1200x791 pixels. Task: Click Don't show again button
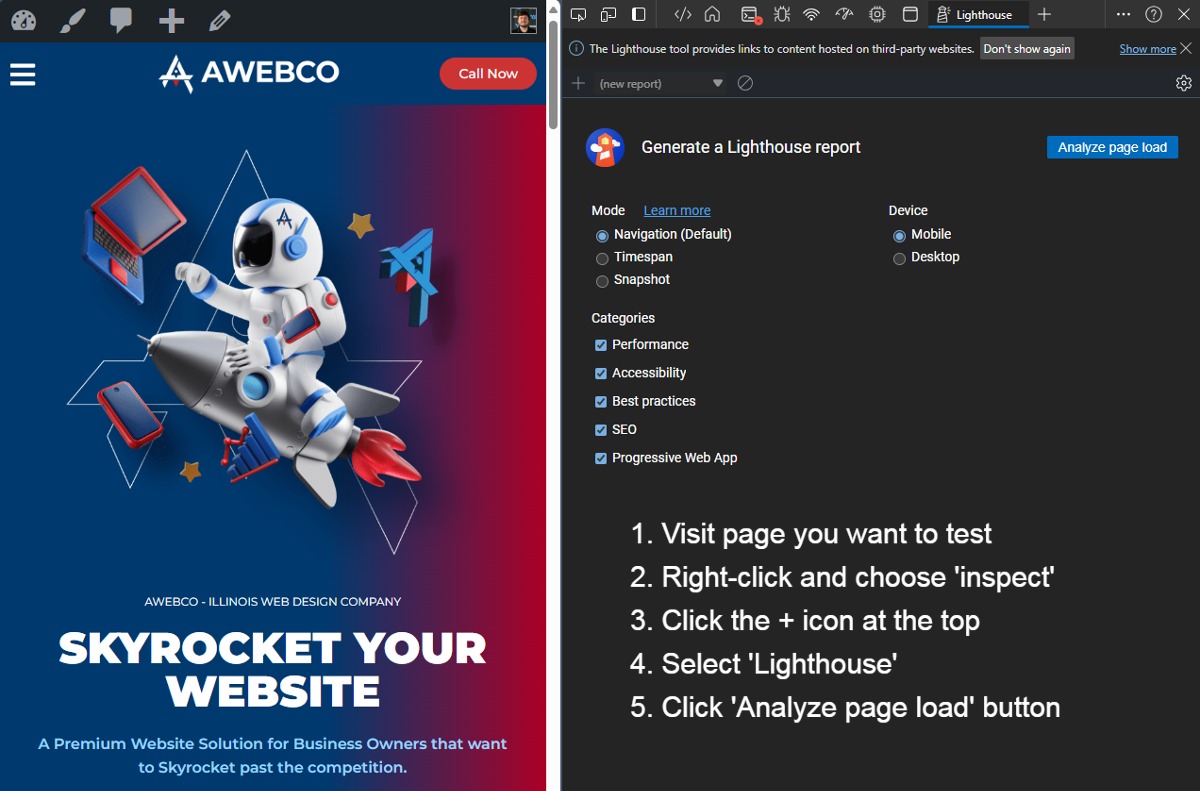tap(1027, 48)
